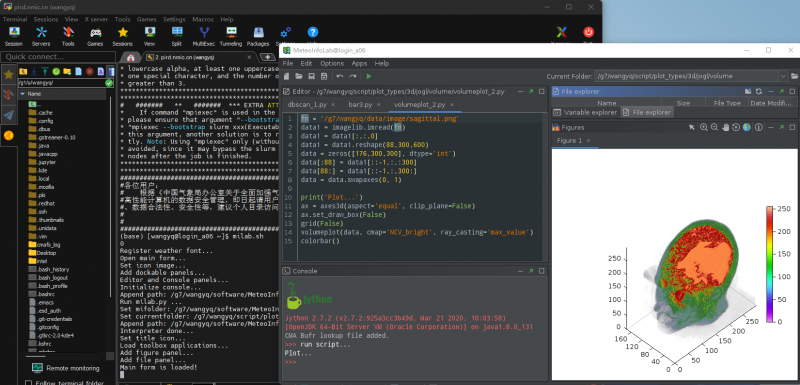Screen dimensions: 800x385
Task: Open the Apps menu in MeteoInfoLab
Action: tap(359, 63)
